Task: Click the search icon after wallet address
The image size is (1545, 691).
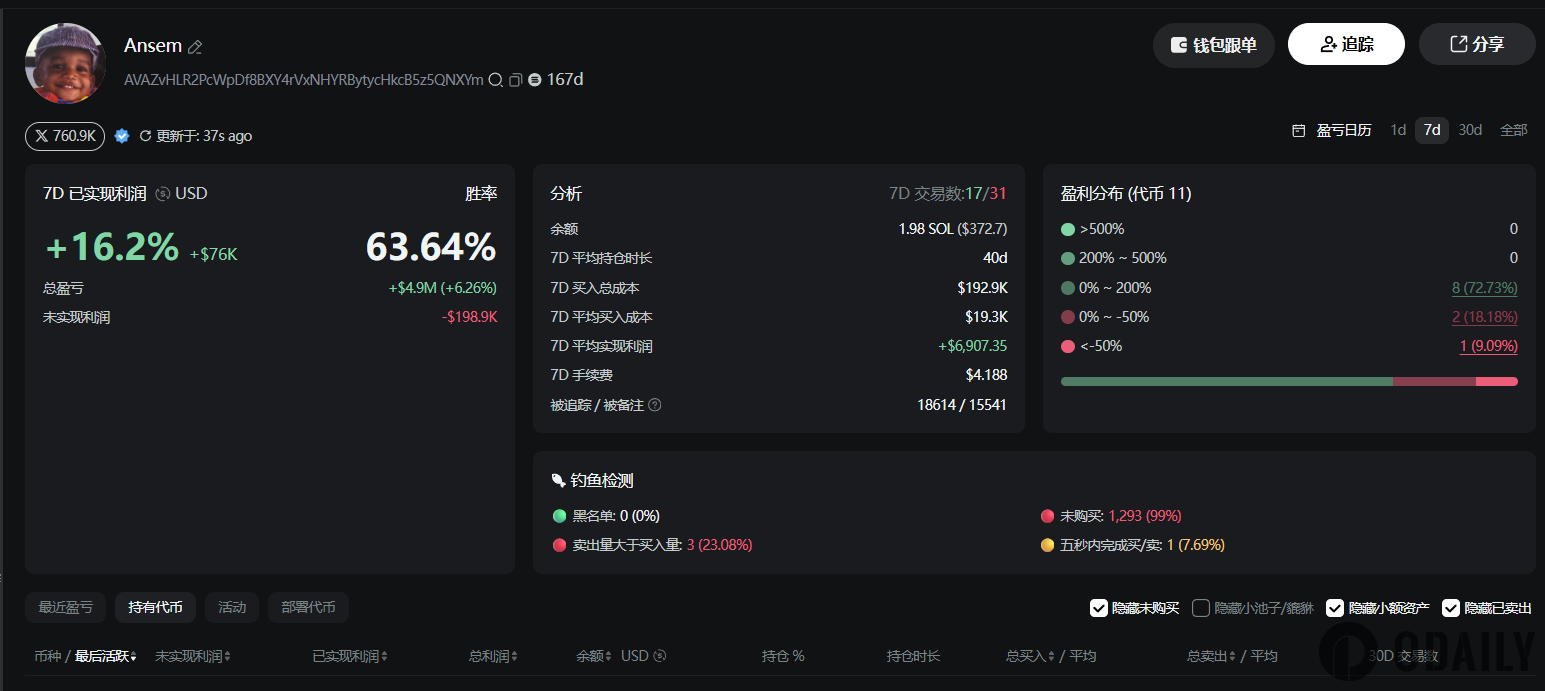Action: click(x=495, y=80)
